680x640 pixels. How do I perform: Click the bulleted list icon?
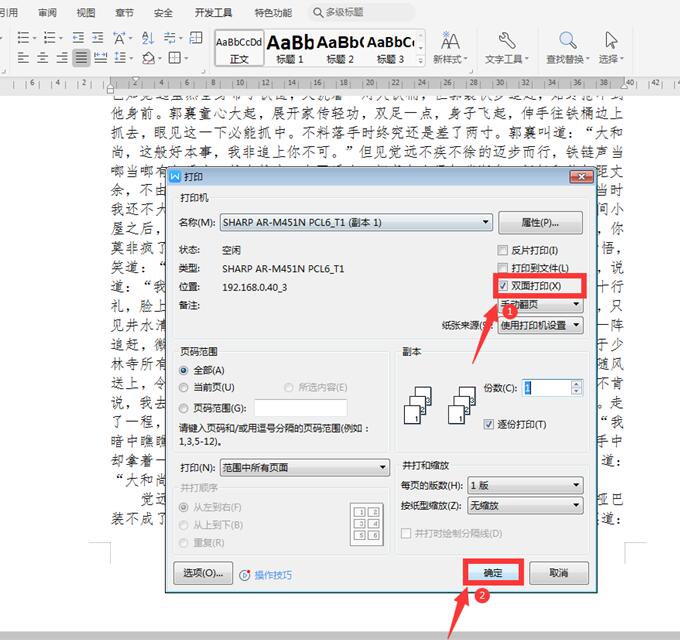pyautogui.click(x=23, y=38)
